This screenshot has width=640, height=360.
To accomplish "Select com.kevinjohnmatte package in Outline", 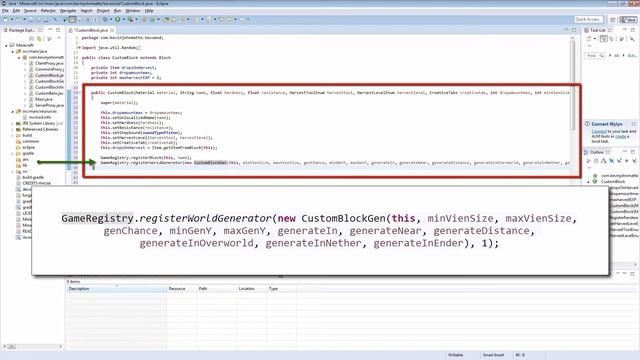I will pos(619,176).
